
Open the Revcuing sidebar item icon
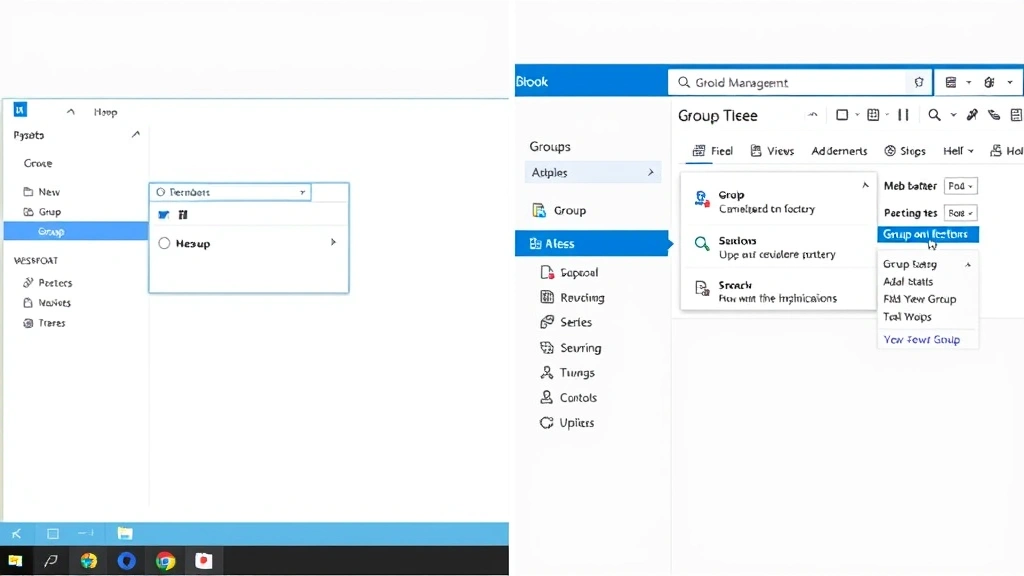(547, 297)
